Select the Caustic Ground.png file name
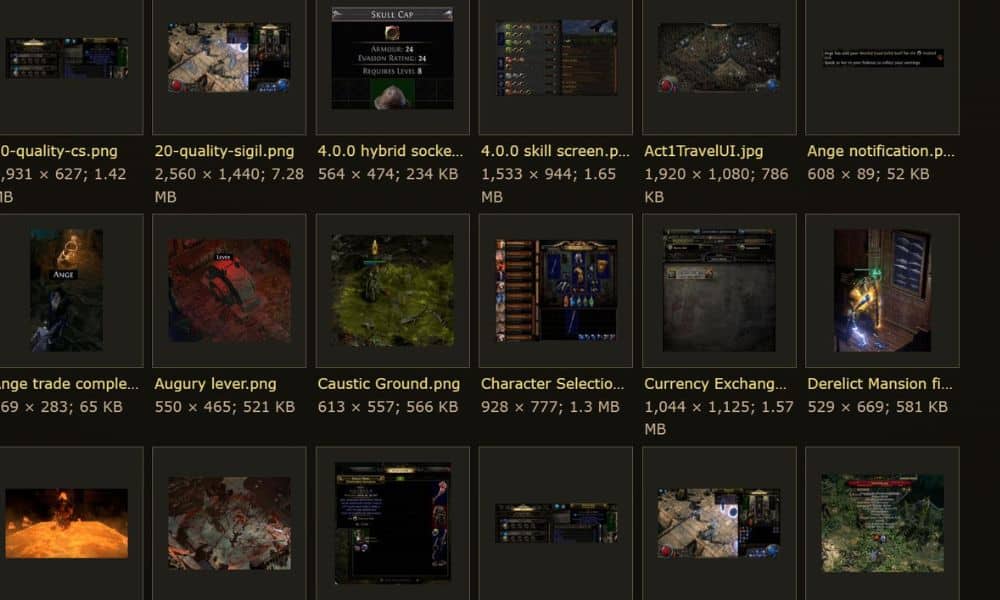This screenshot has width=1000, height=600. pyautogui.click(x=388, y=384)
